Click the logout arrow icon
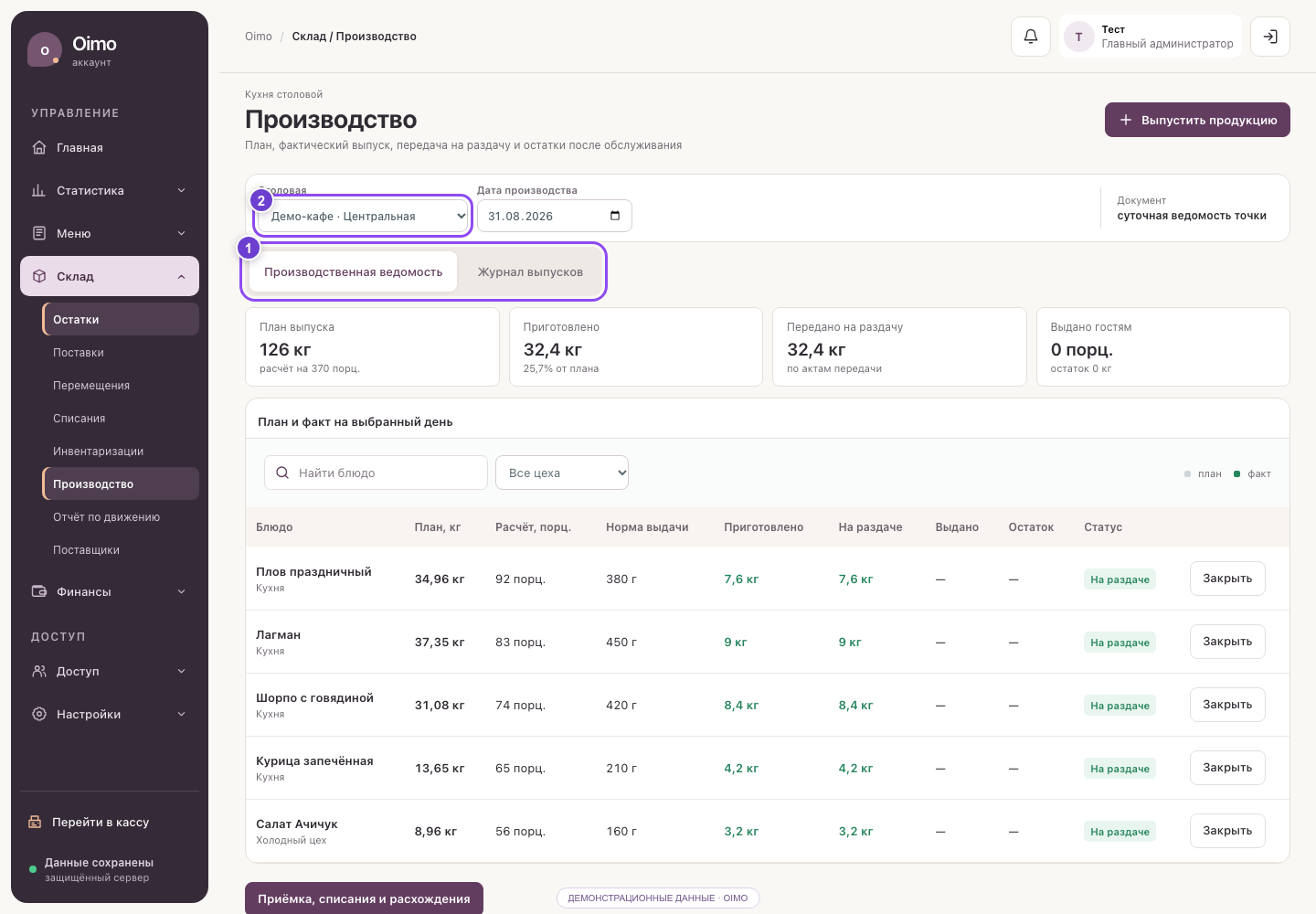 tap(1270, 37)
